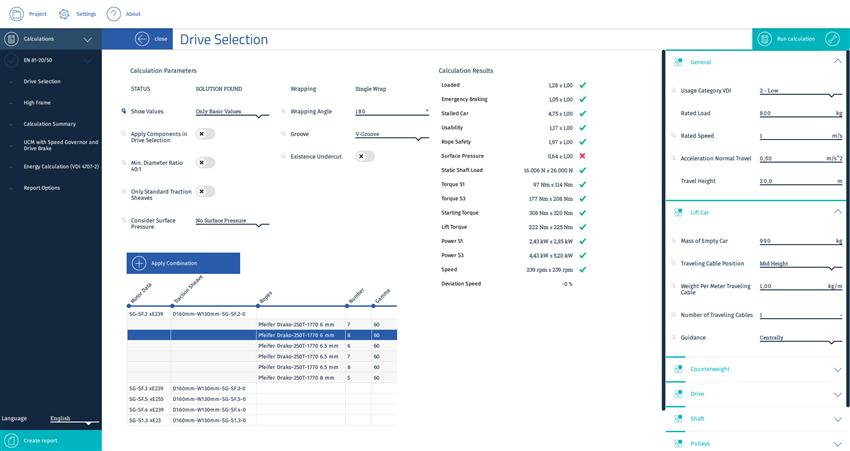Open the Usage Category VDI dropdown
The width and height of the screenshot is (850, 451).
pyautogui.click(x=799, y=90)
